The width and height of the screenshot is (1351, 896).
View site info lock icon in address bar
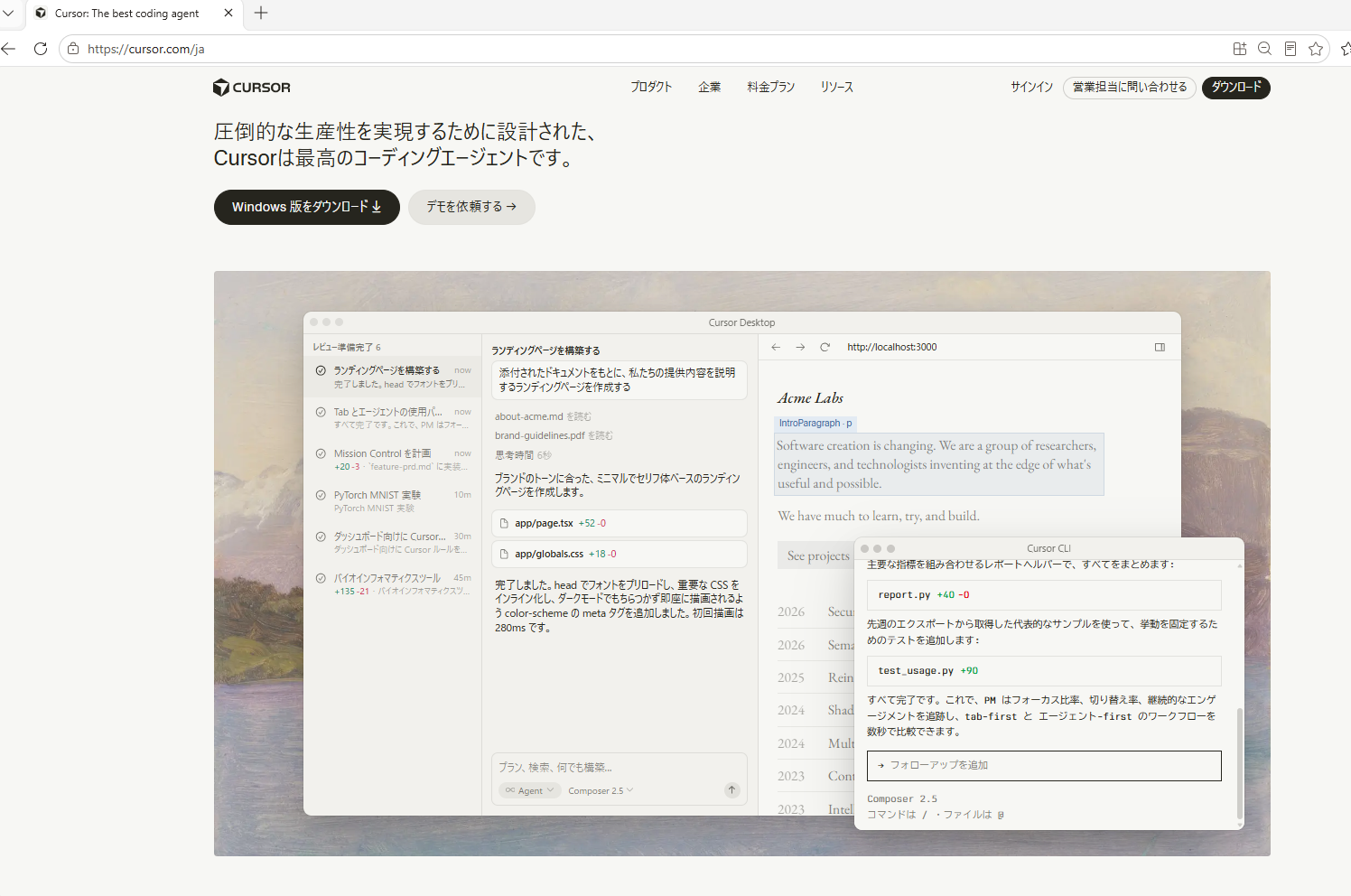[x=73, y=49]
